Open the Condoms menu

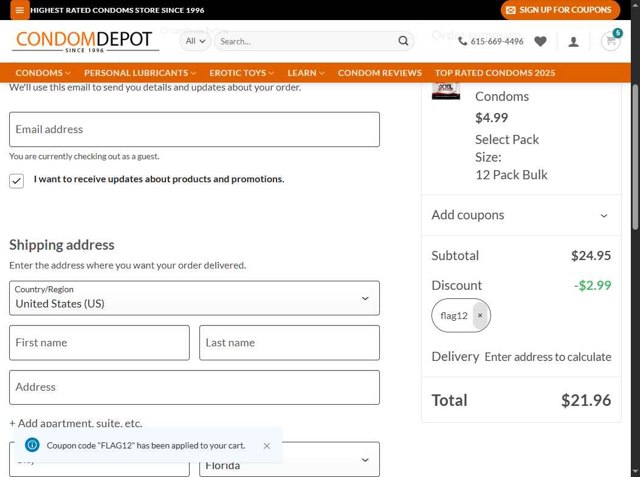pos(43,73)
